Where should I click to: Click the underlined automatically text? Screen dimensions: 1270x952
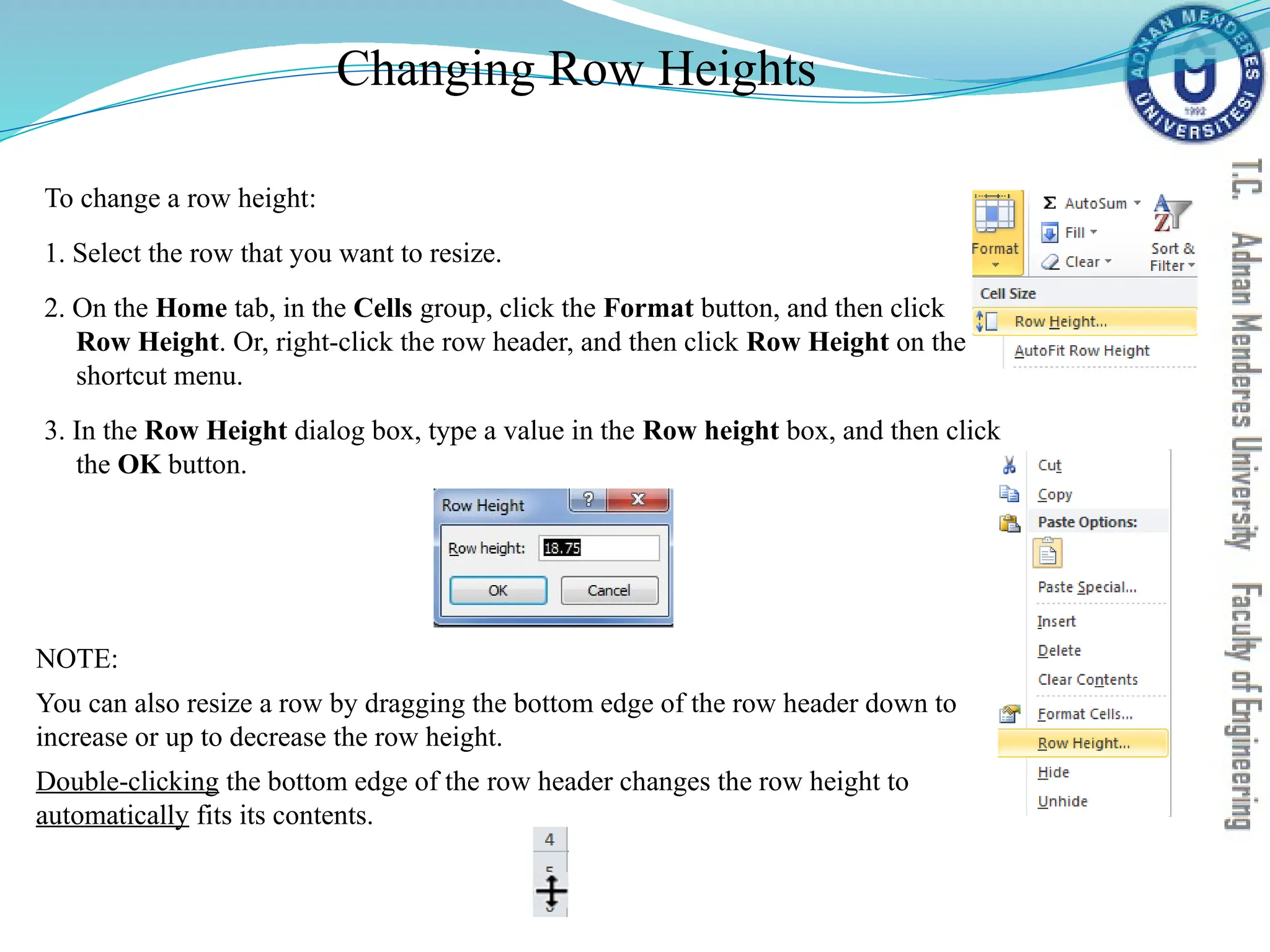point(112,816)
